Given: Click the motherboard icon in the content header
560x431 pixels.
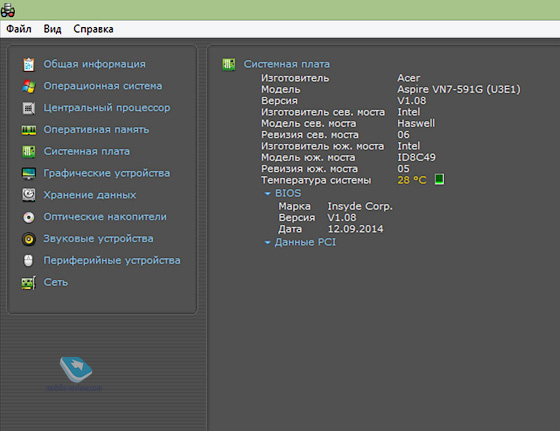Looking at the screenshot, I should 229,65.
